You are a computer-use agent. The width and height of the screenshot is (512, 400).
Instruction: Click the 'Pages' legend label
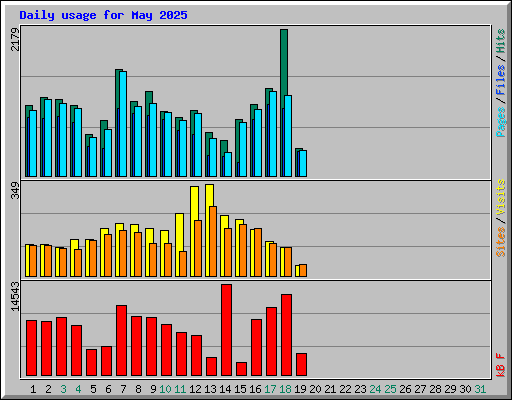tap(500, 122)
